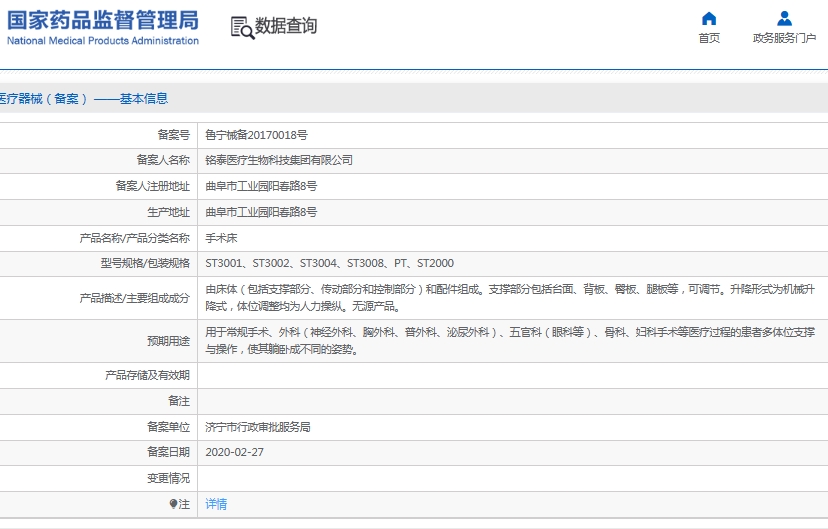Select the 产品名称/产品分类名称 label
The height and width of the screenshot is (529, 828).
[x=134, y=238]
